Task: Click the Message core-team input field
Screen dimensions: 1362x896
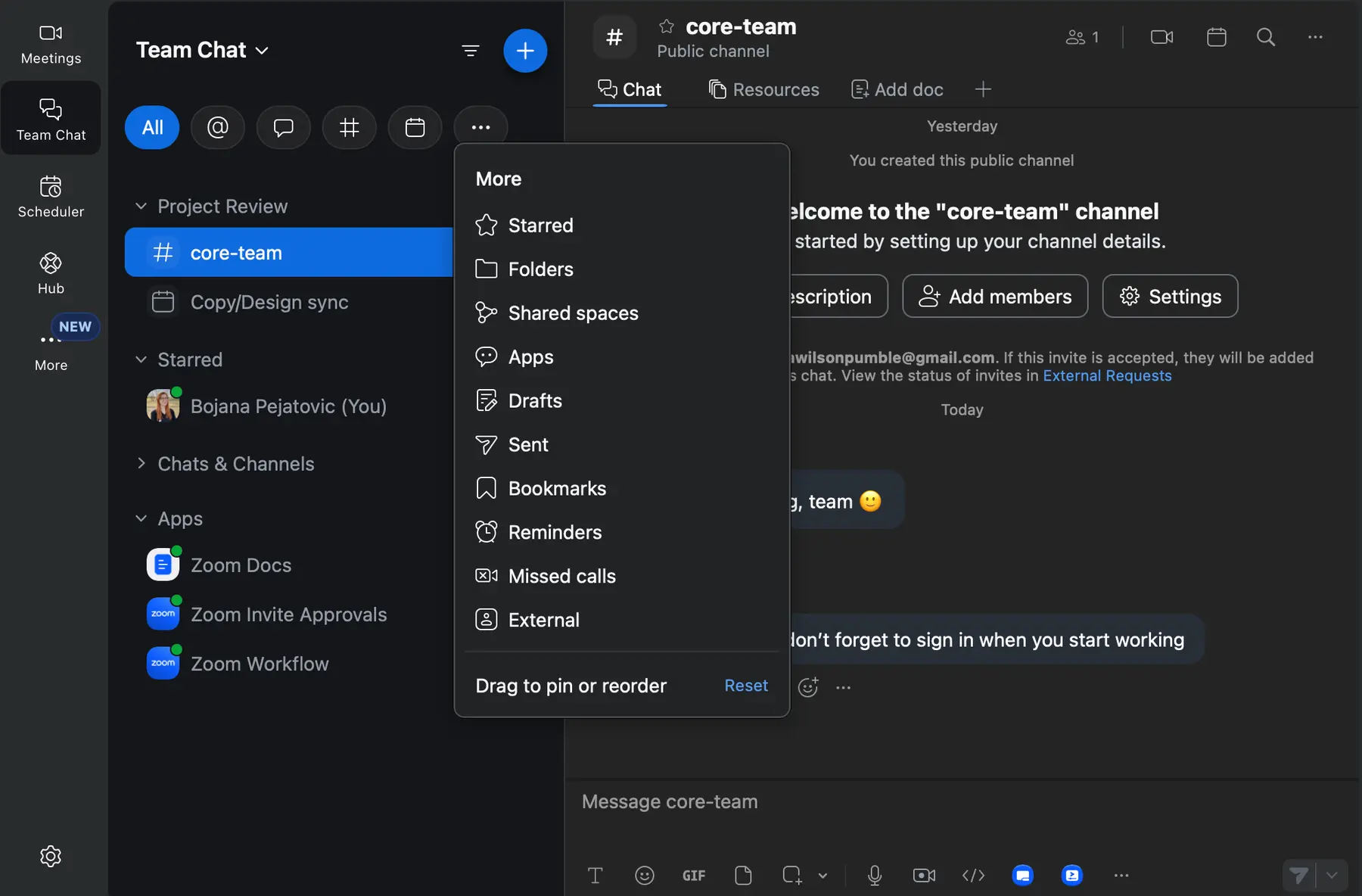Action: (961, 802)
